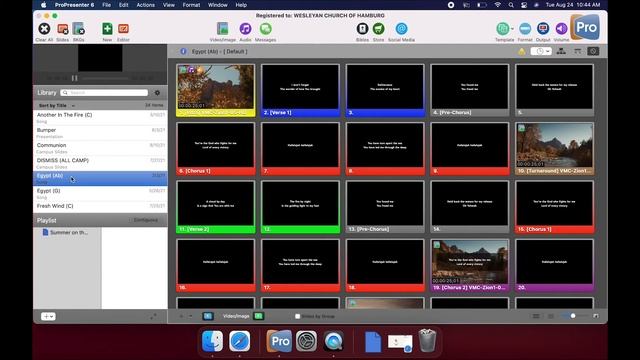Create a new document with New icon
The height and width of the screenshot is (360, 640).
click(107, 29)
